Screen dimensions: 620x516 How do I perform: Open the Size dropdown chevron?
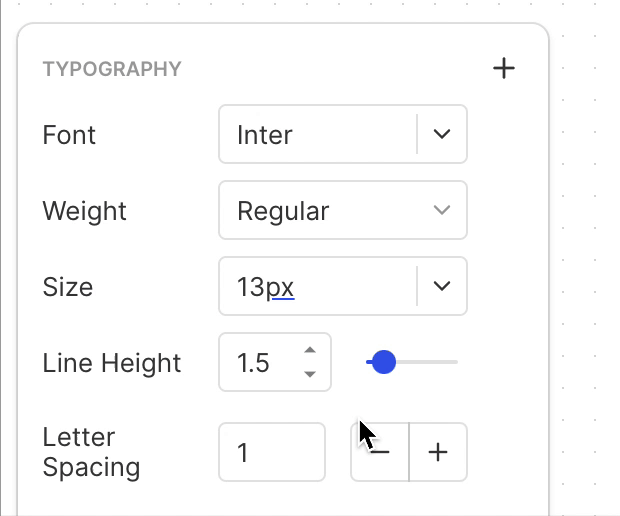(442, 286)
